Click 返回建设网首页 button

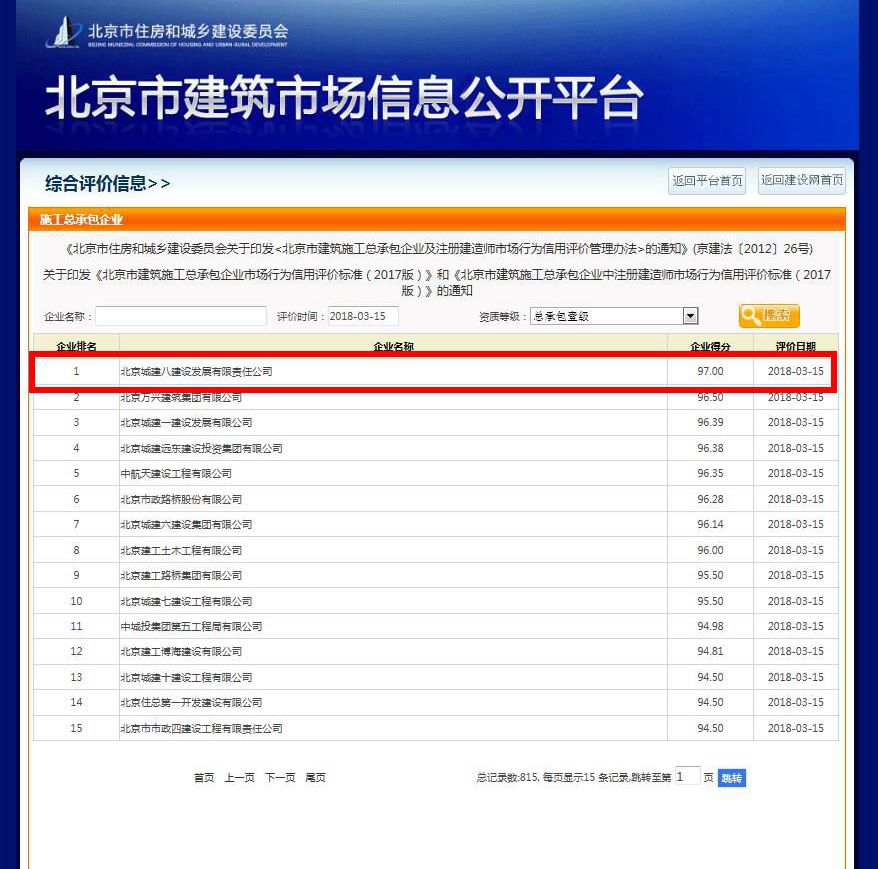(x=801, y=180)
